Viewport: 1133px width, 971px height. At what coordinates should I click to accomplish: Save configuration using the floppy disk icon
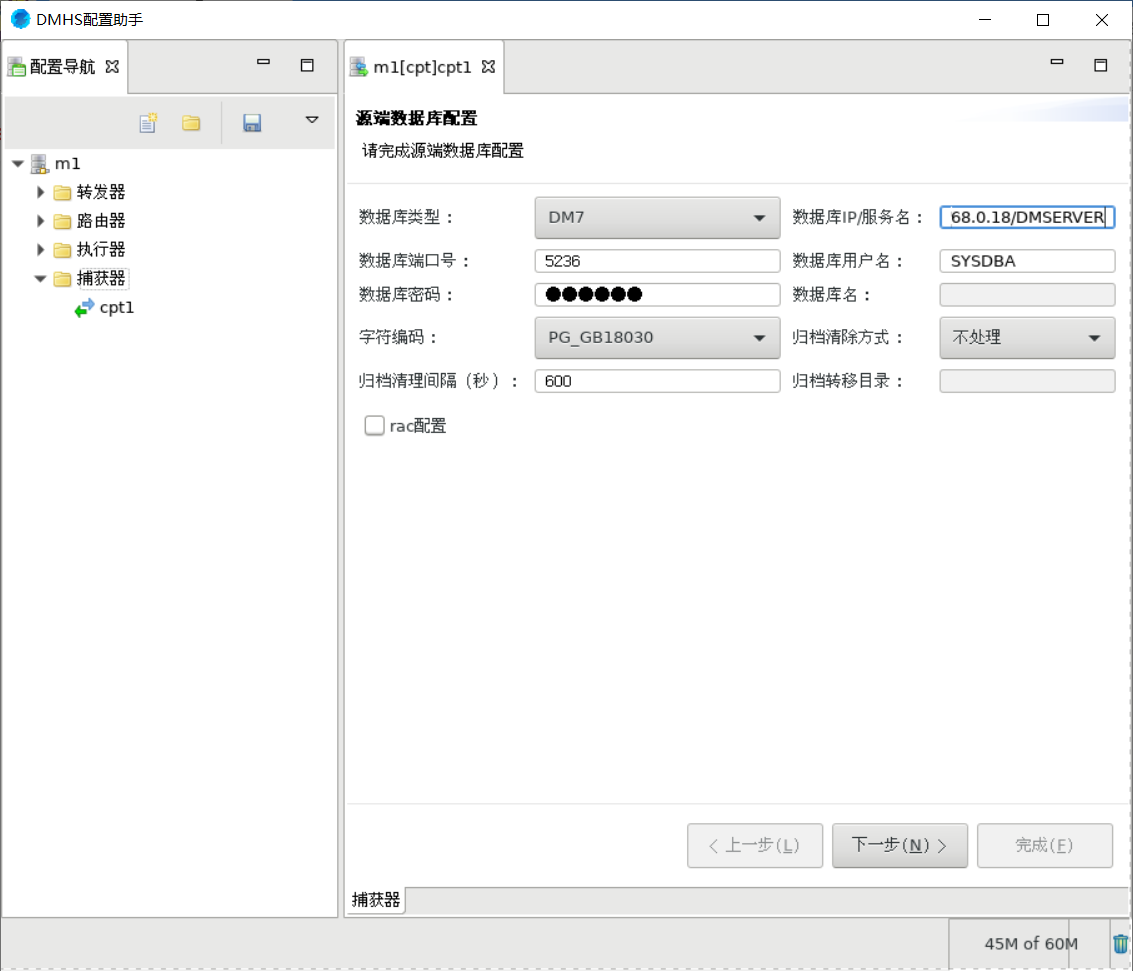(x=252, y=122)
